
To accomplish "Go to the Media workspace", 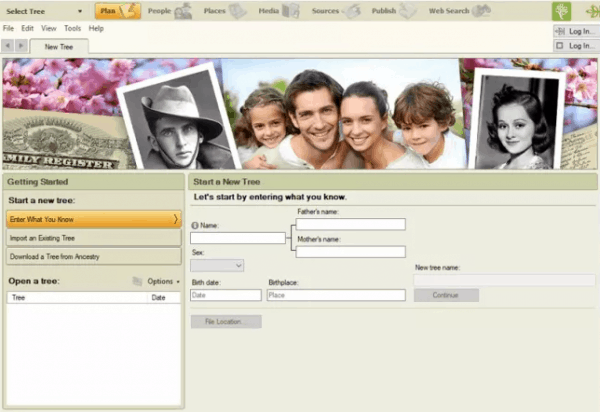I will tap(277, 11).
